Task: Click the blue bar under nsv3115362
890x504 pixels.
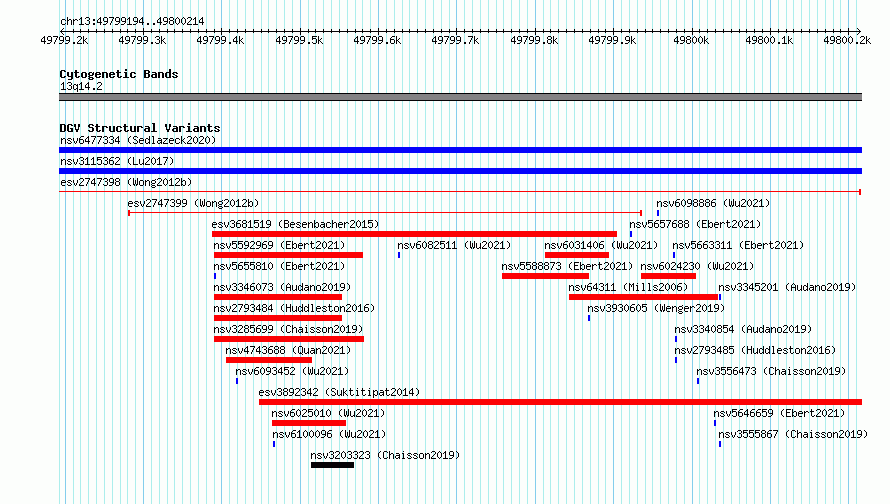Action: 460,171
